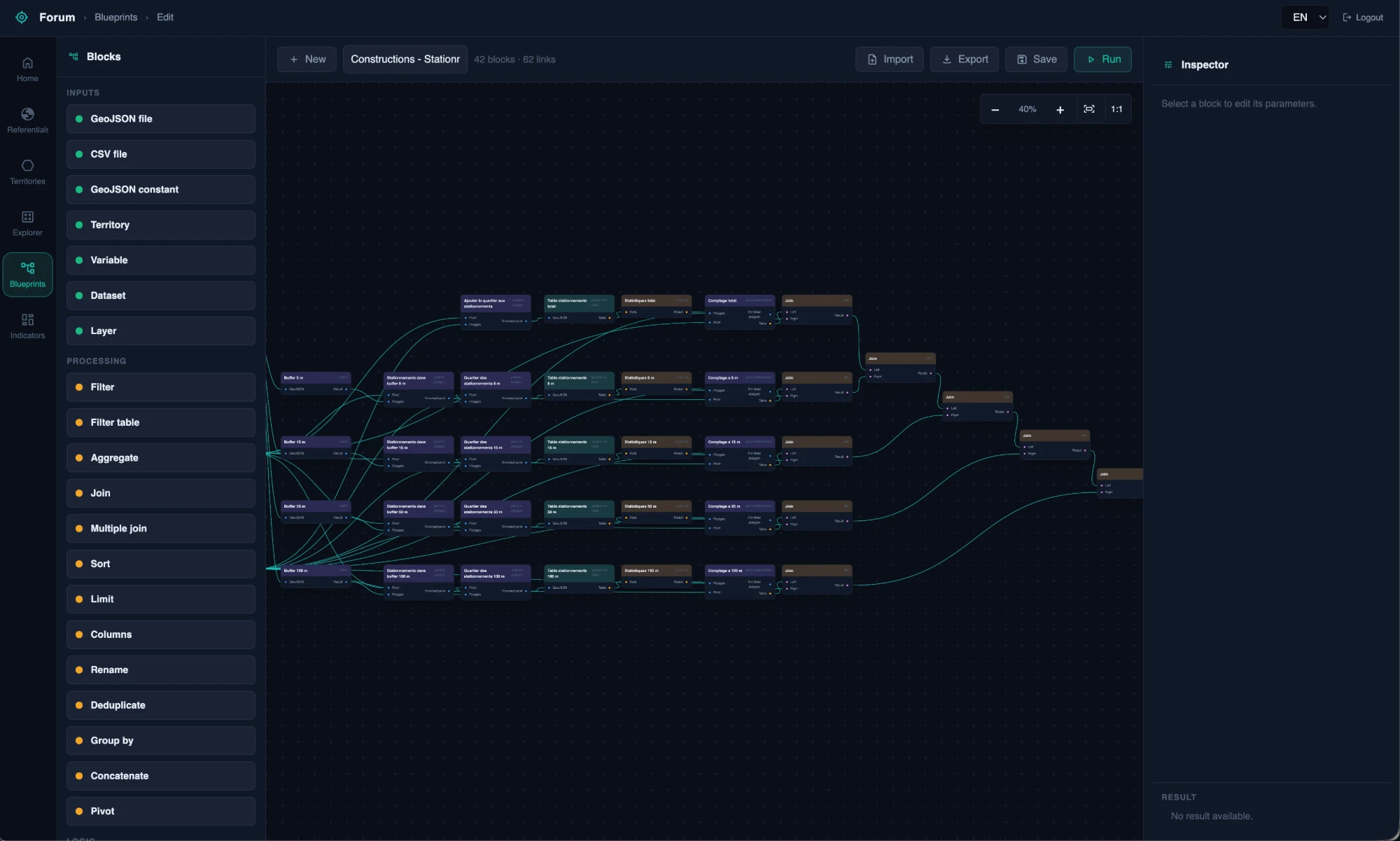Select the 'Statistiques total' node
This screenshot has height=841, width=1400.
657,306
